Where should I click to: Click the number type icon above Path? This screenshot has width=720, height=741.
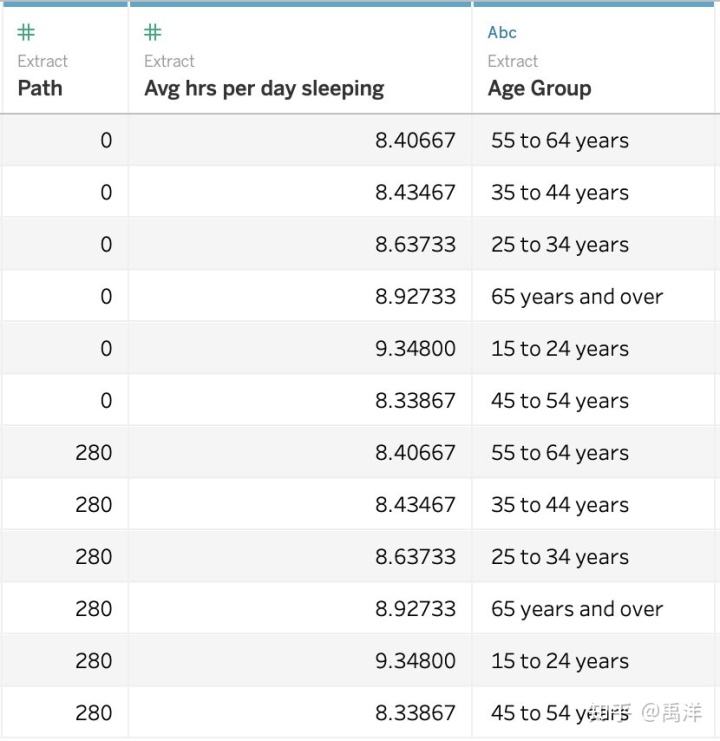[x=26, y=33]
